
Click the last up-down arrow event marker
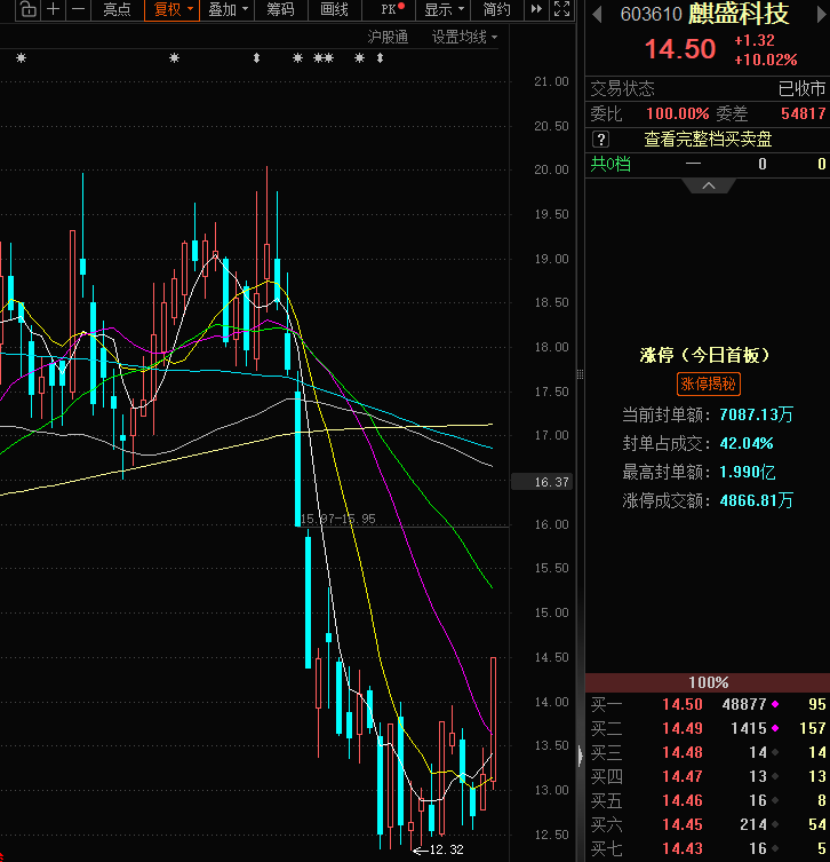click(380, 58)
